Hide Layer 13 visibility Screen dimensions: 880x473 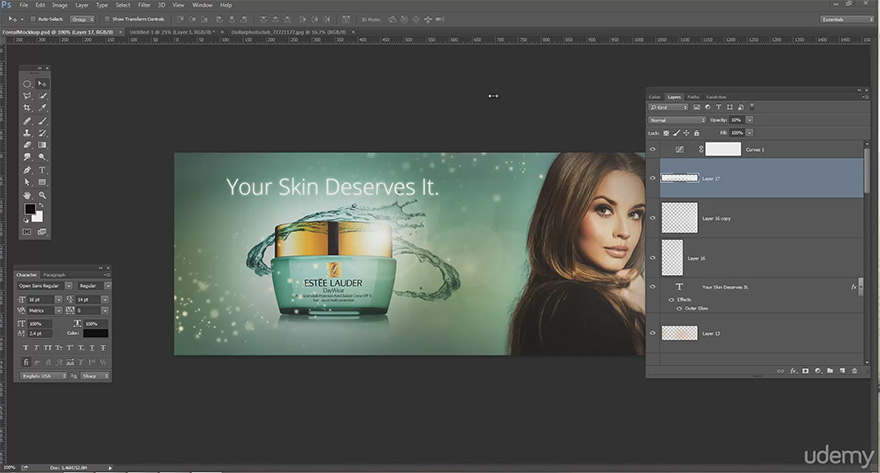(x=653, y=333)
